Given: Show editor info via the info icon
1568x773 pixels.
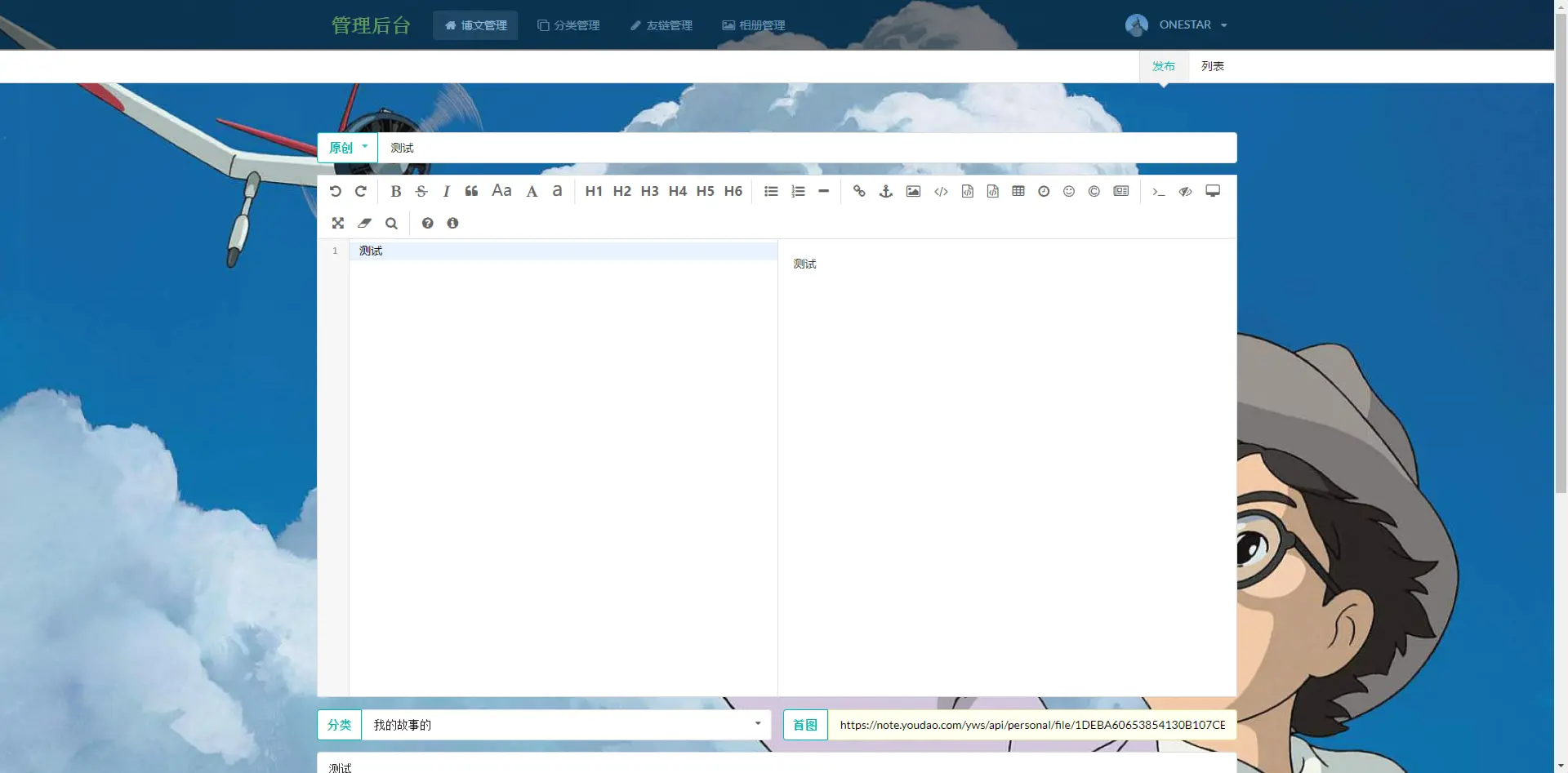Looking at the screenshot, I should (452, 223).
